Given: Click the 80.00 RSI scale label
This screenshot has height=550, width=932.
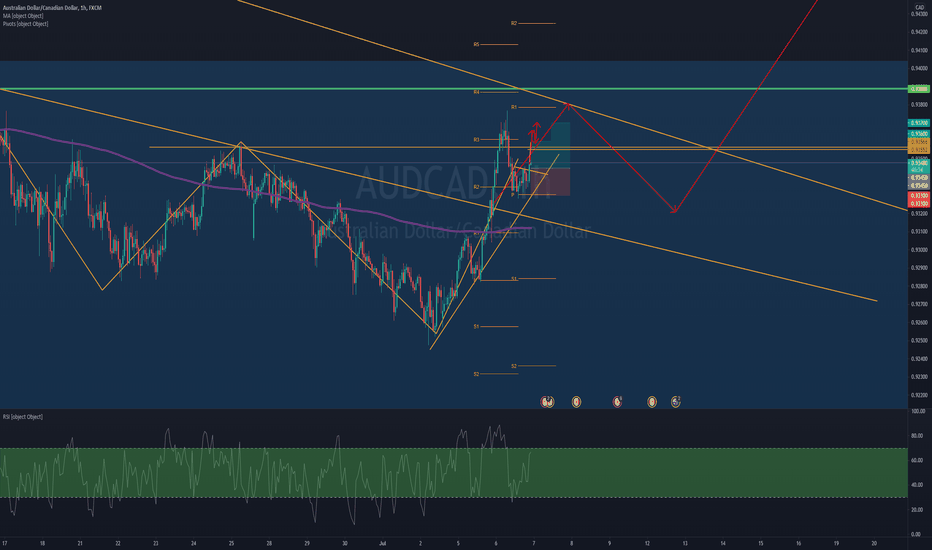Looking at the screenshot, I should pyautogui.click(x=918, y=436).
